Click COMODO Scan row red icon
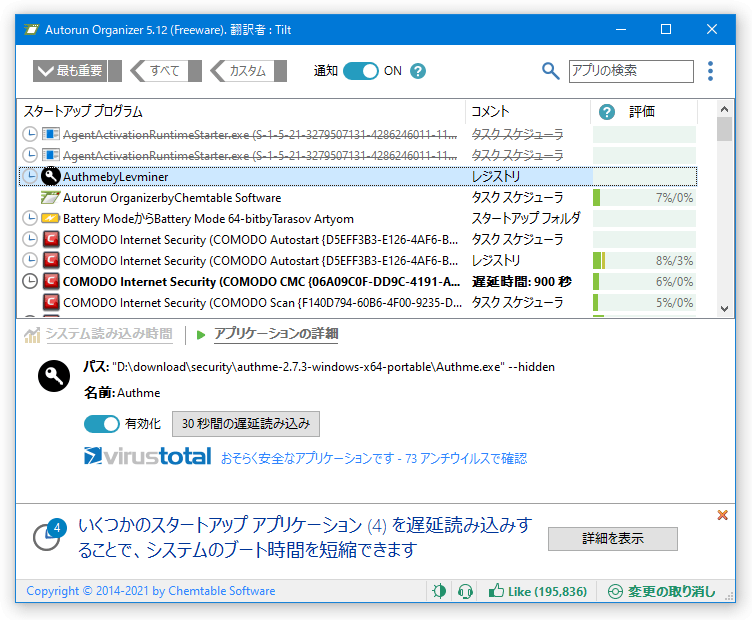The image size is (752, 620). pos(51,302)
